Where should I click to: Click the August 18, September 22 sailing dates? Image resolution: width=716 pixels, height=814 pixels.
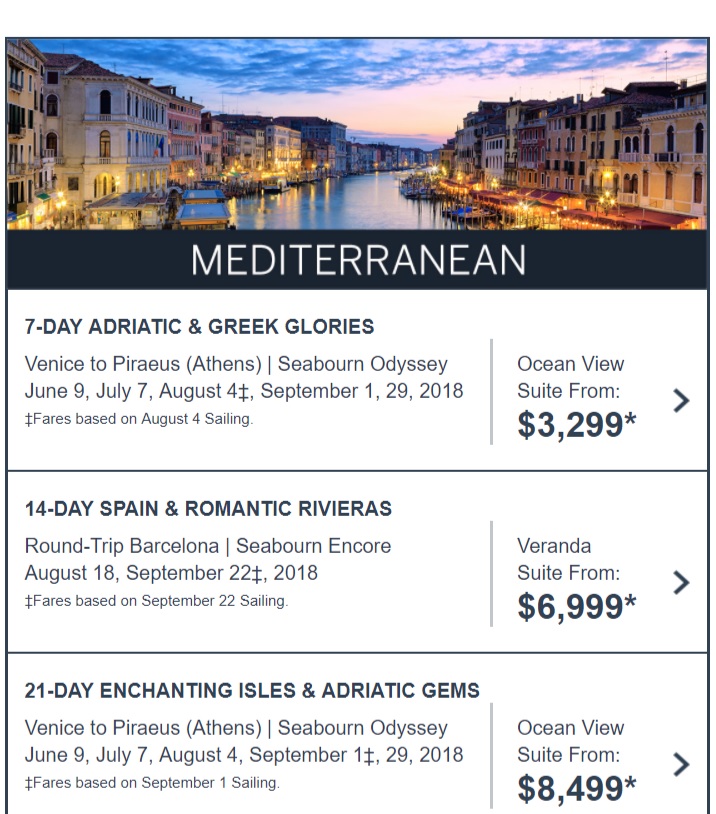tap(171, 573)
